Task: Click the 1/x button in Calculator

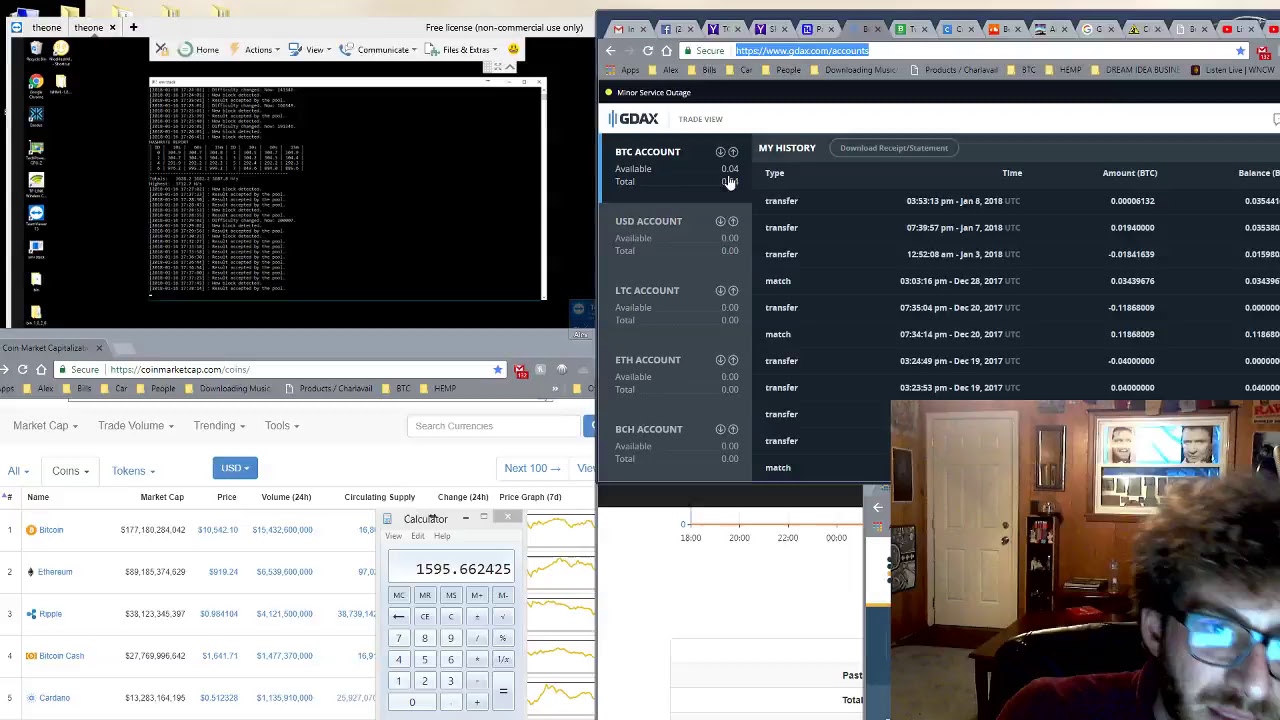Action: (503, 660)
